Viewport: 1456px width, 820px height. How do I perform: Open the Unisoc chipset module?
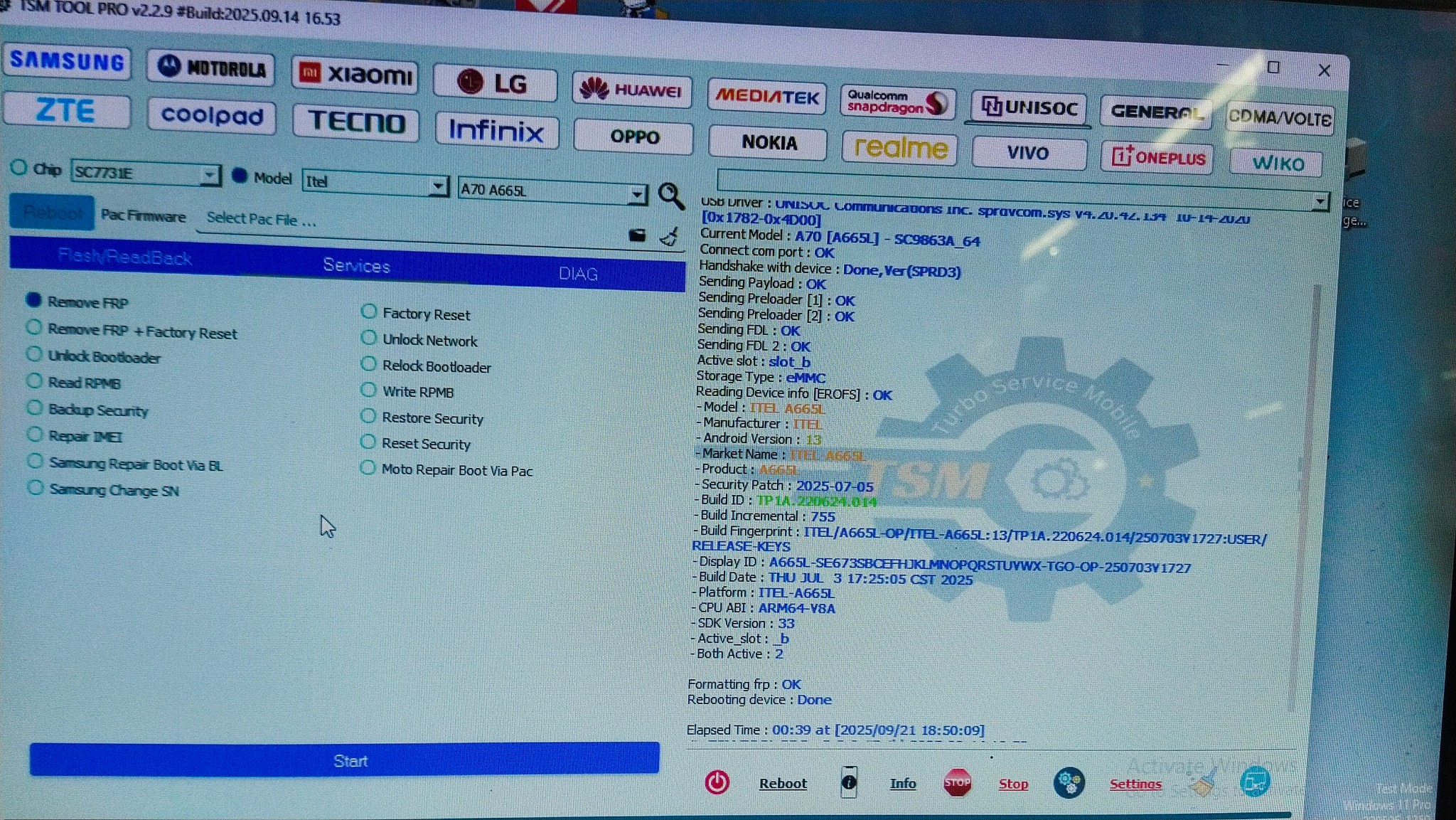[x=1028, y=107]
